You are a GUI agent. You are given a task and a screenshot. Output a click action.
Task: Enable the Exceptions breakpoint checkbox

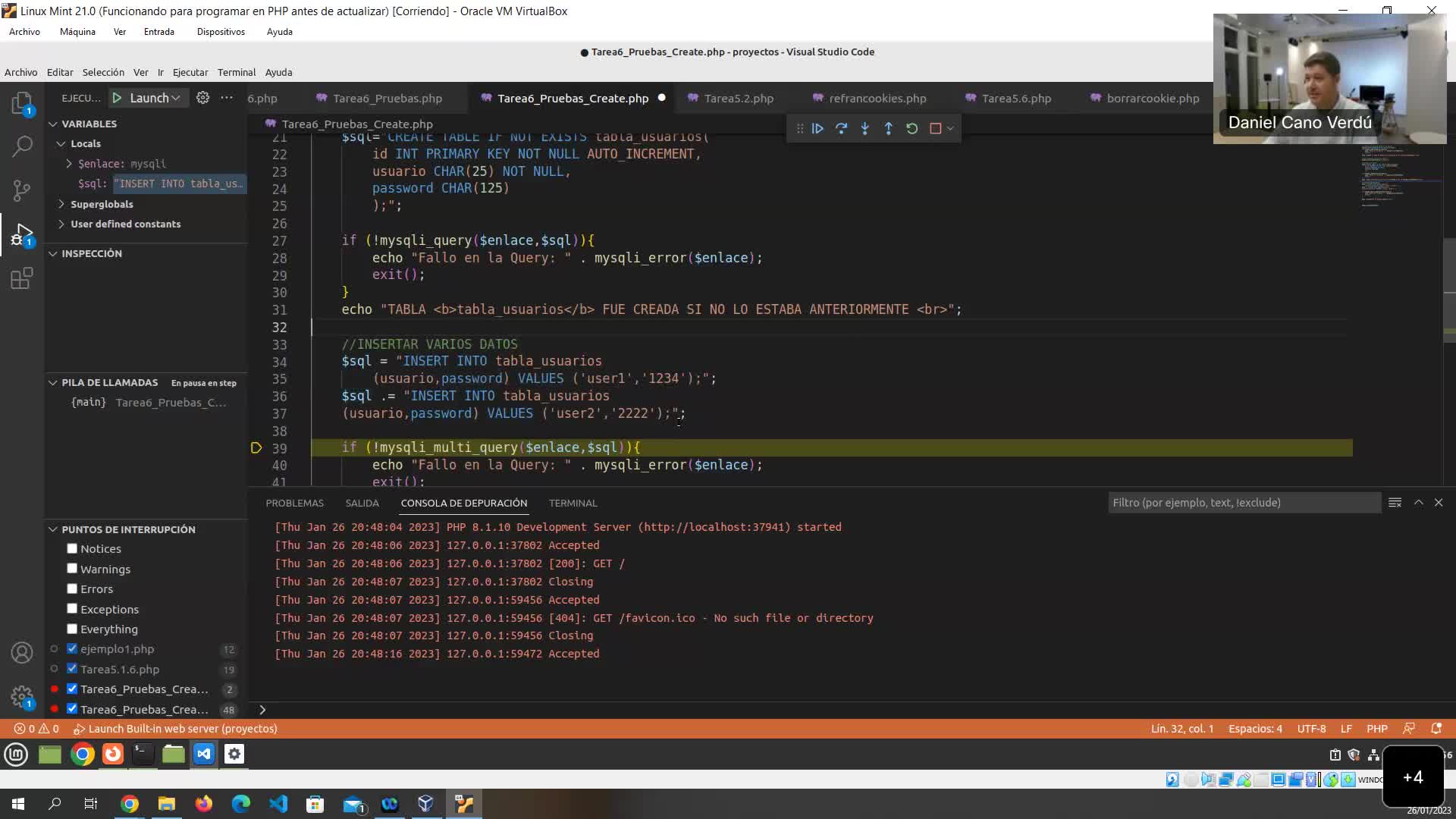72,609
